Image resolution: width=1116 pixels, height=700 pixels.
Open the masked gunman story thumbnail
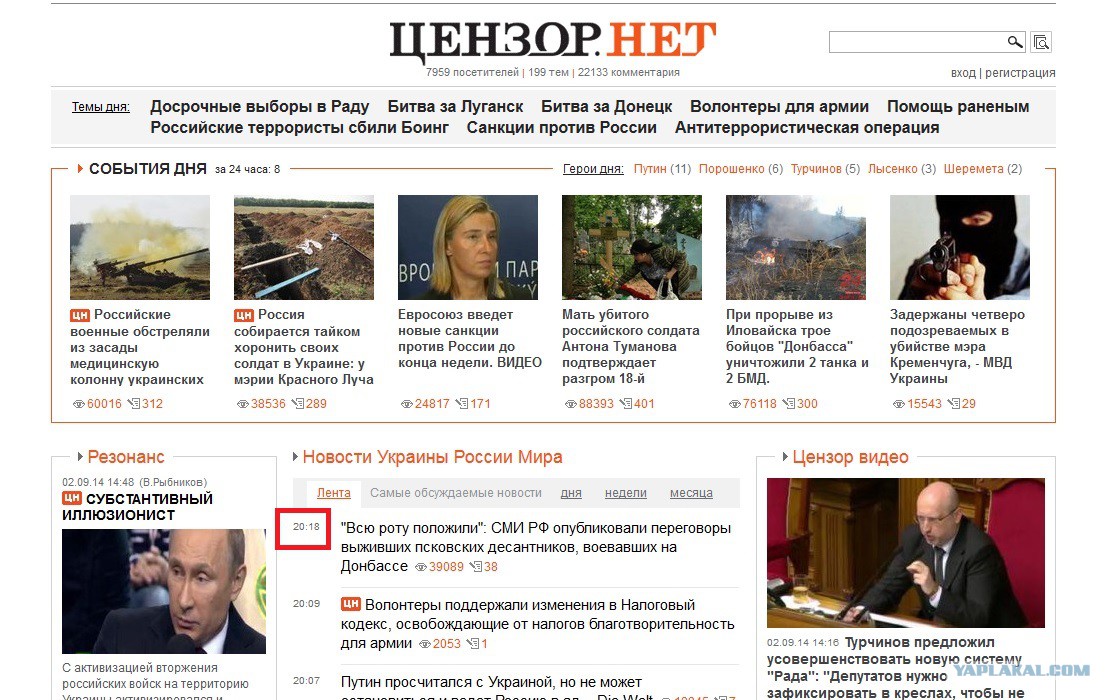tap(959, 247)
